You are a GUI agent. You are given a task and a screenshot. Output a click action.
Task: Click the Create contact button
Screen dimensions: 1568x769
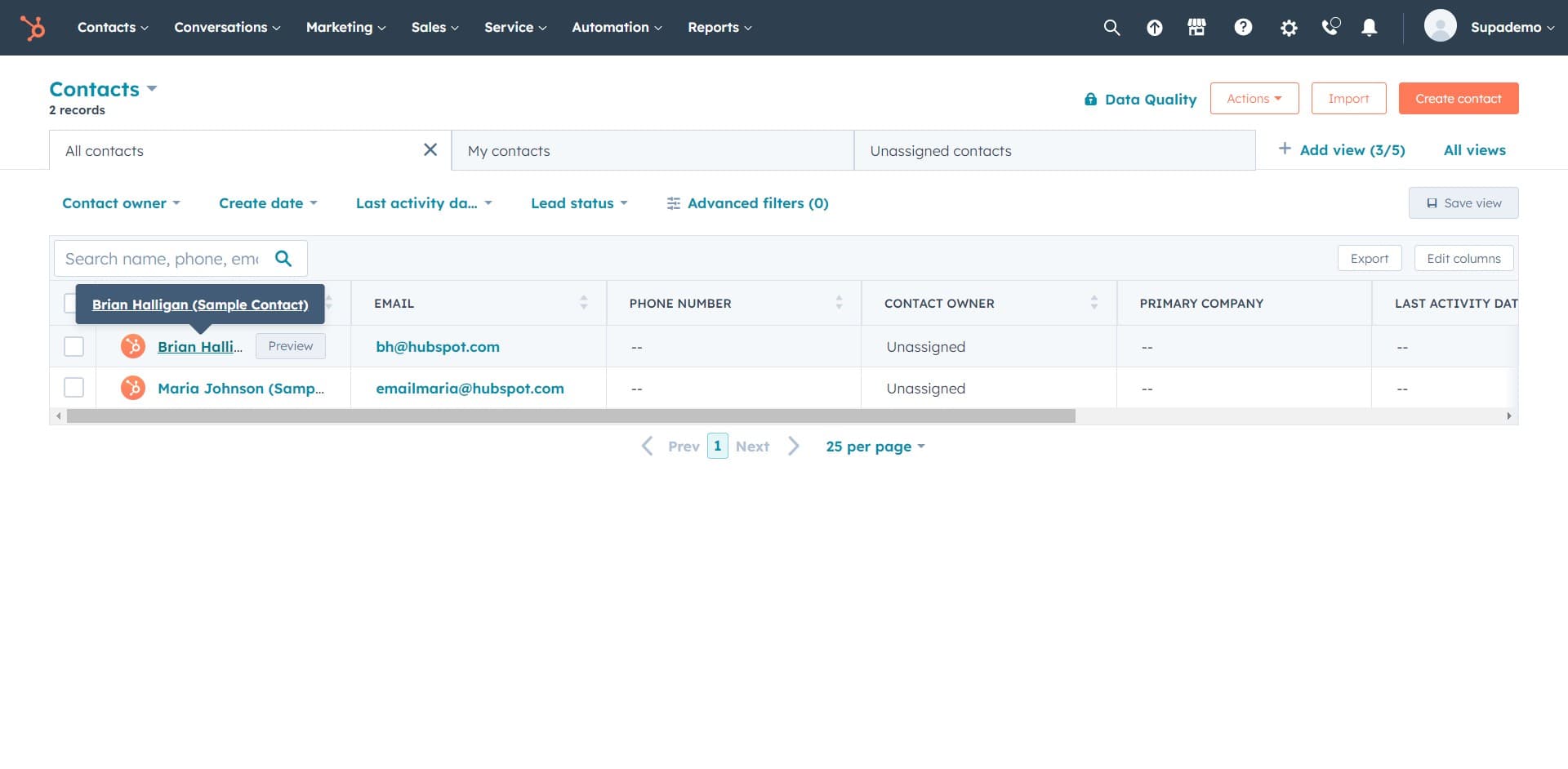pos(1458,99)
